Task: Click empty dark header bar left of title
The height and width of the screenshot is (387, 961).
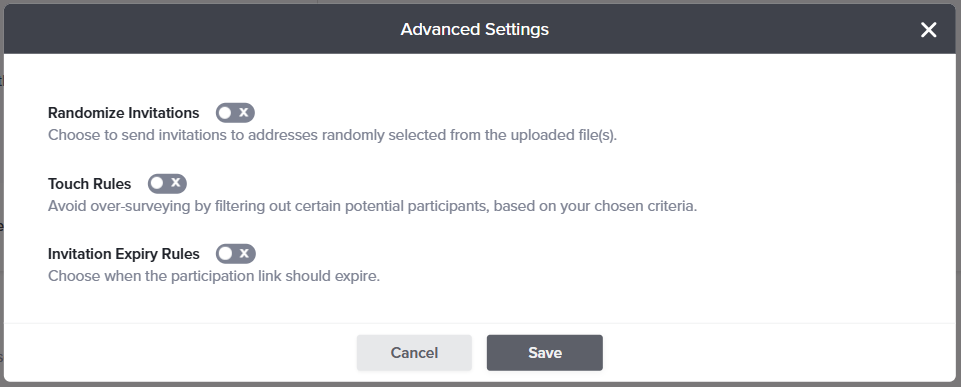Action: 202,29
